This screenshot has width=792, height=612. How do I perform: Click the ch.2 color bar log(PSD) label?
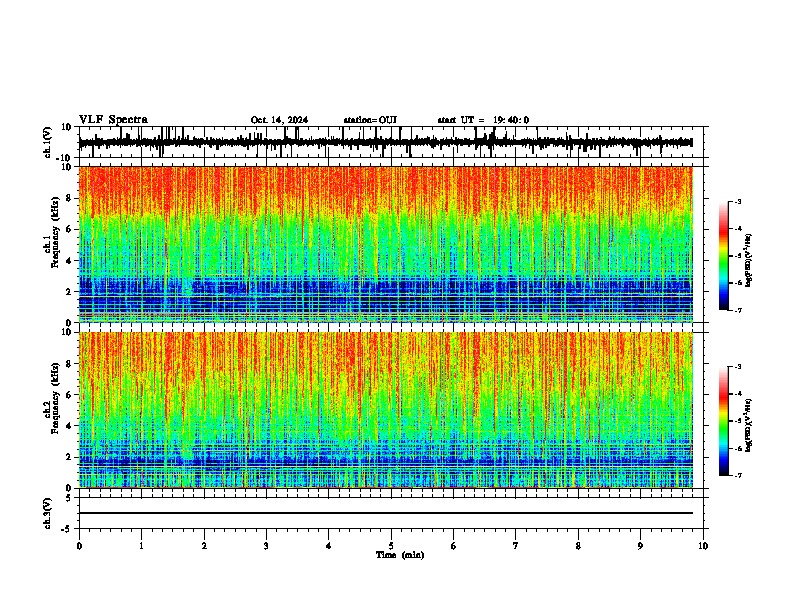click(x=749, y=426)
